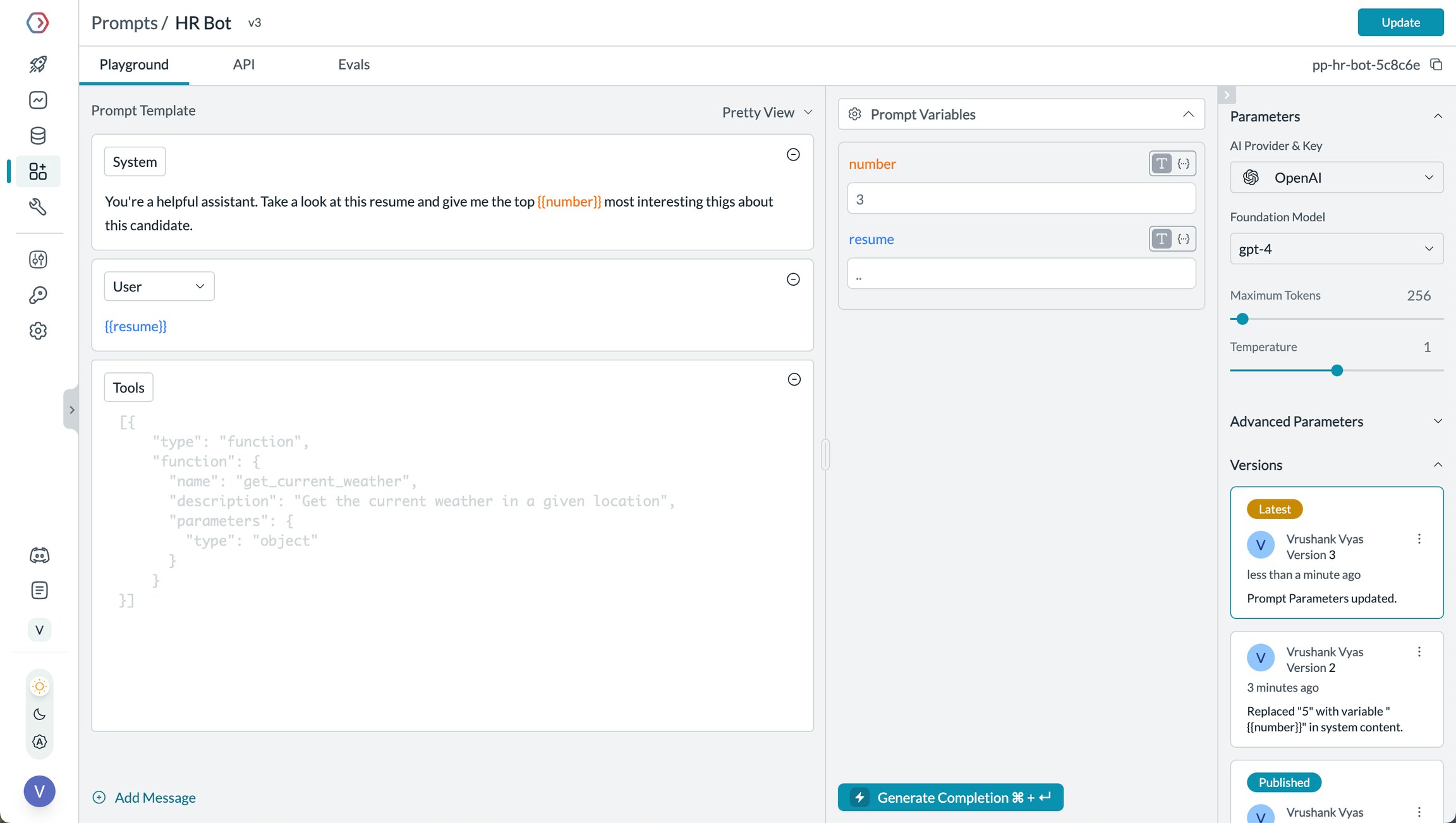Open the rocket quickstart icon in sidebar

click(38, 64)
